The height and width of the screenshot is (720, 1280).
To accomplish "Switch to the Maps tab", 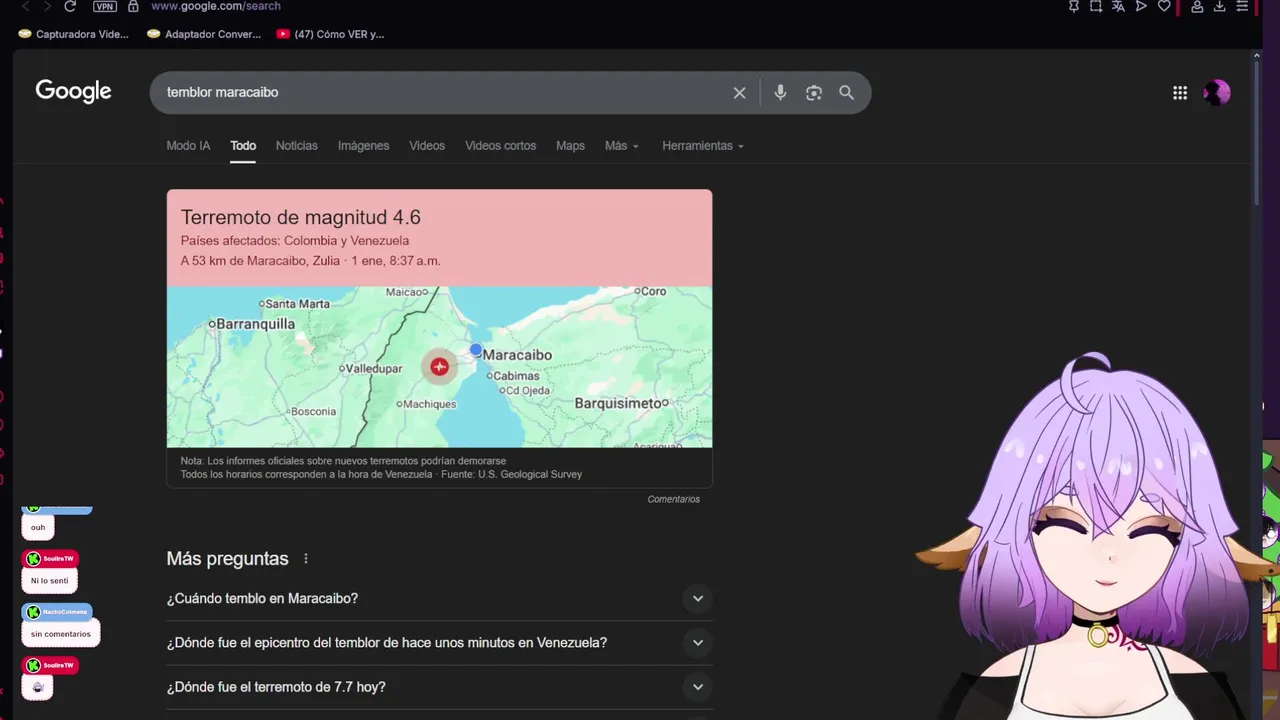I will [570, 146].
